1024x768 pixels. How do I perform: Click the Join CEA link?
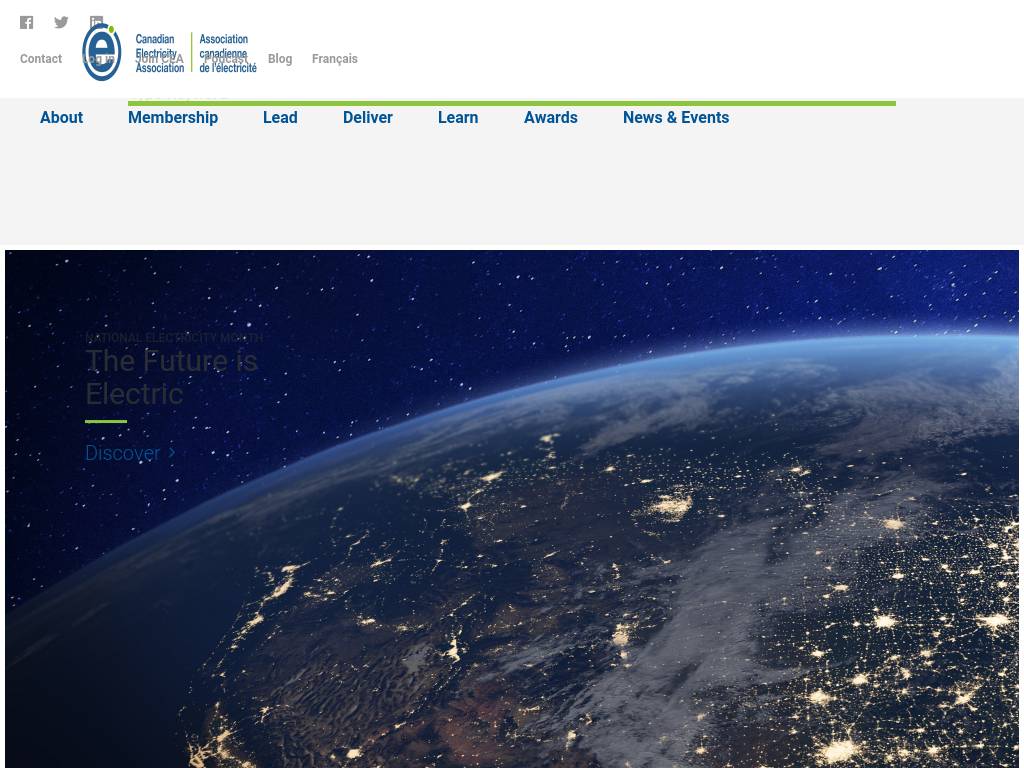(x=160, y=59)
